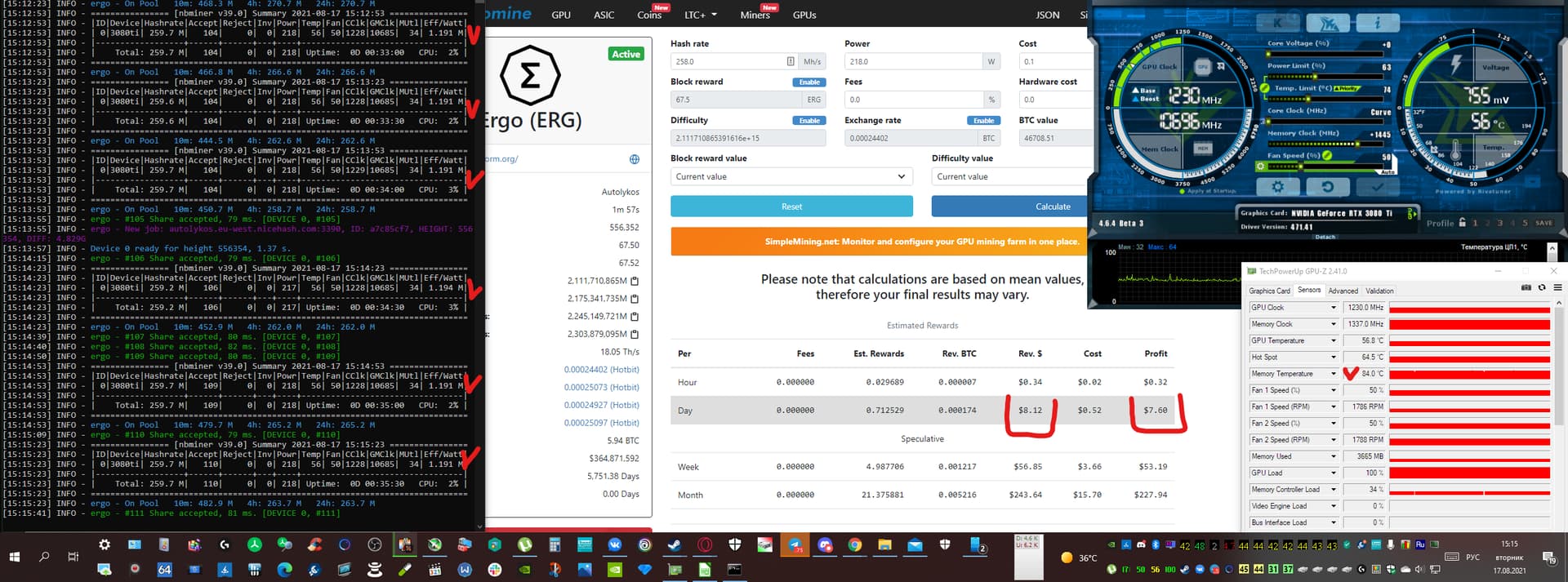Open the Chrome taskbar icon

pos(854,544)
